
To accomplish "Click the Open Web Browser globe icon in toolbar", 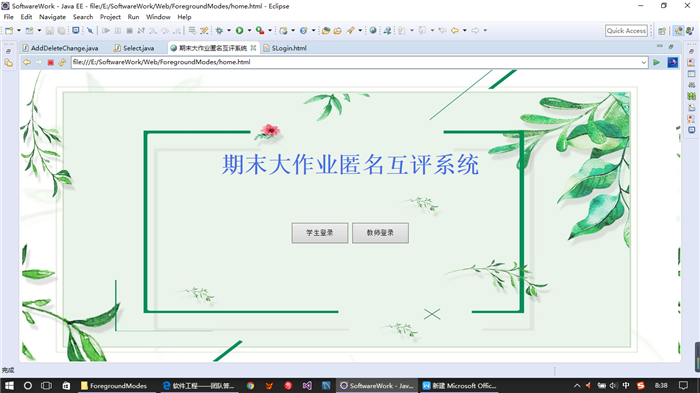I will 373,30.
